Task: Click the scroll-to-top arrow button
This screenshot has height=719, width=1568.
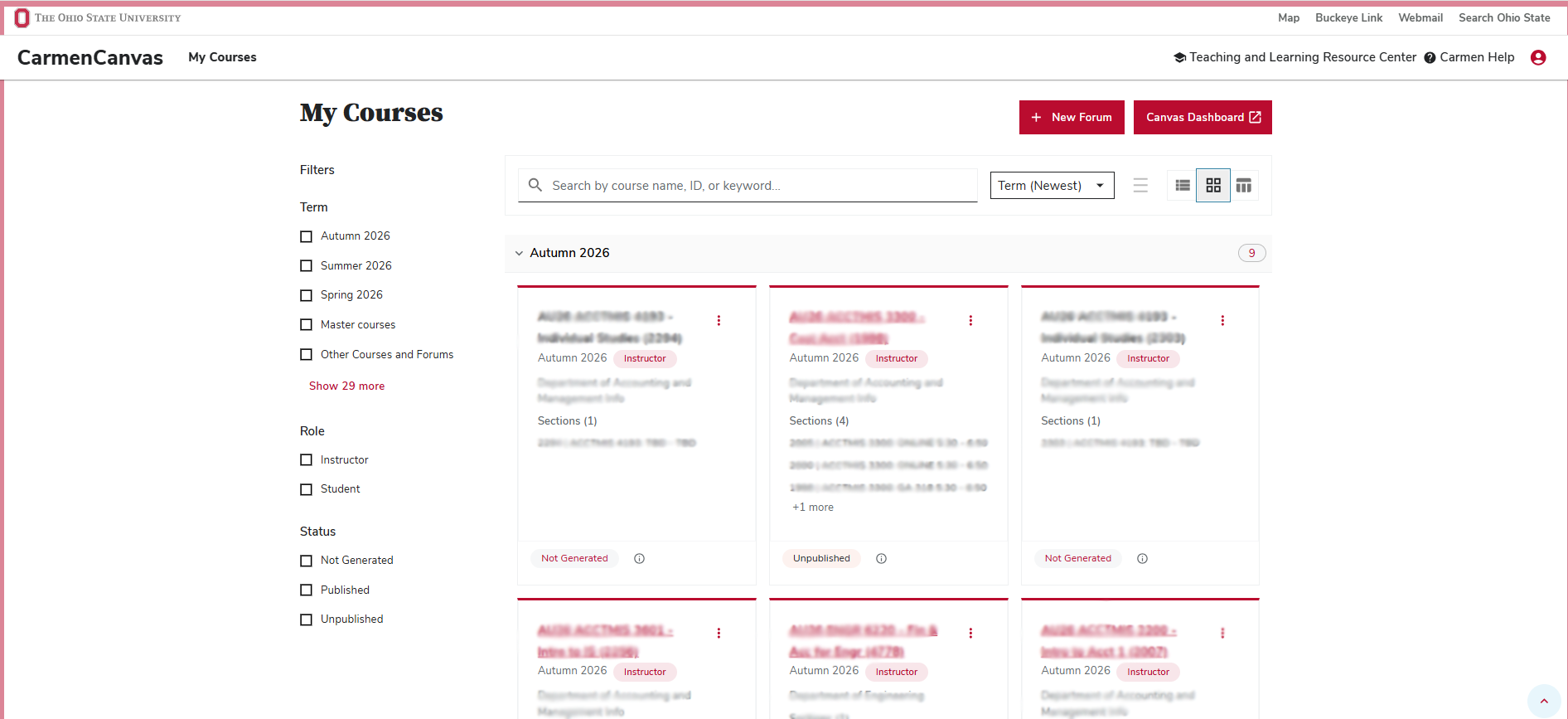Action: coord(1544,701)
